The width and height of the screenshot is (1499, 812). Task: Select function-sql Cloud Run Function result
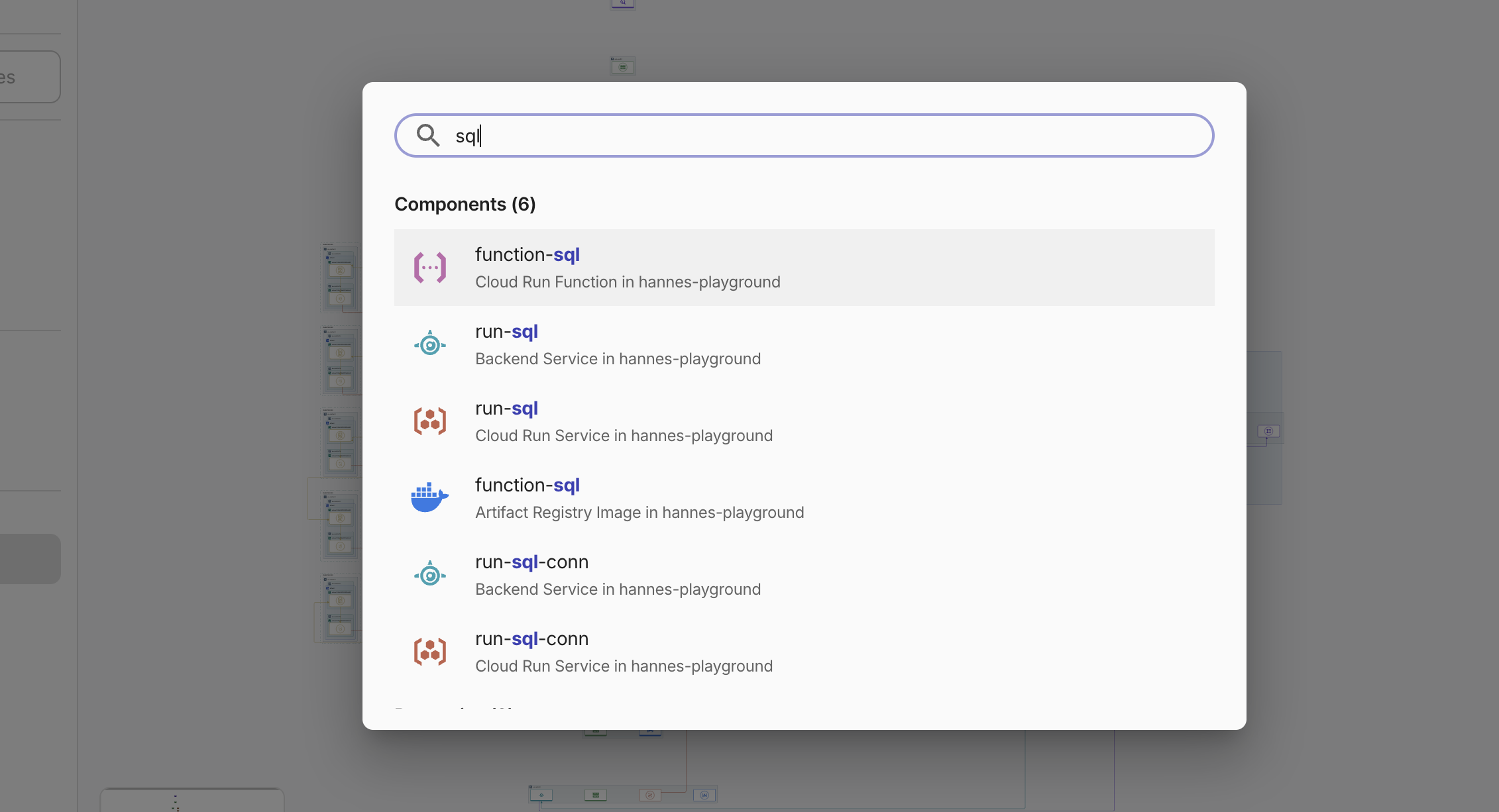click(804, 268)
